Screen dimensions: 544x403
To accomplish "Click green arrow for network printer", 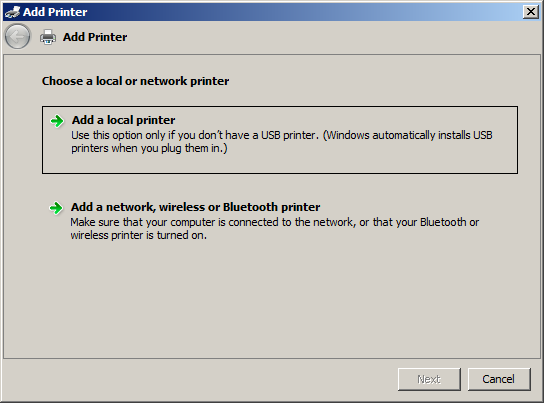I will [56, 208].
